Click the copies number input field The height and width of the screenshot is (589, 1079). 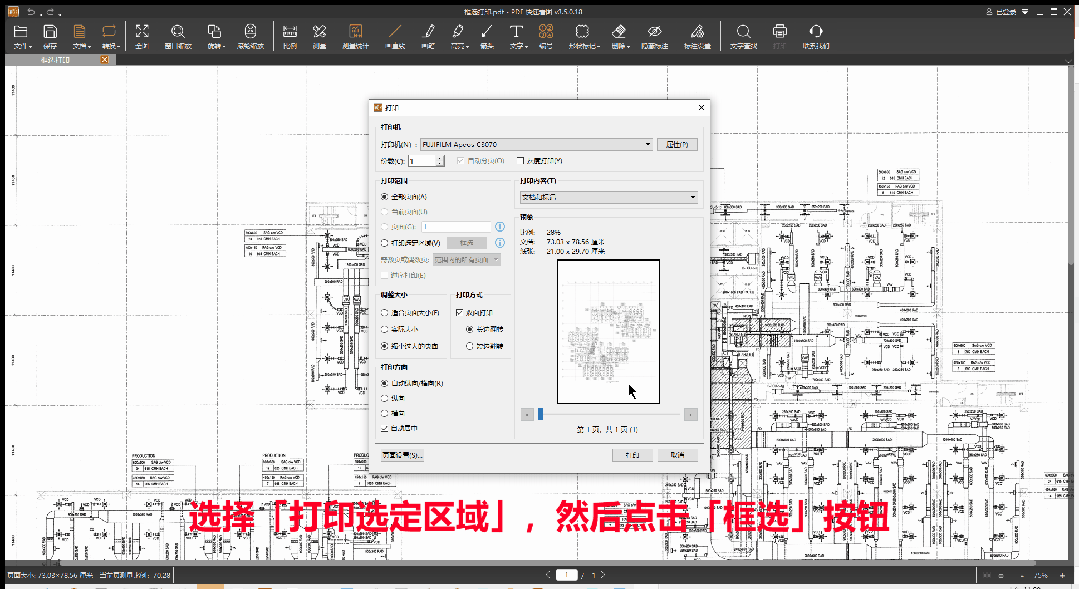[423, 161]
